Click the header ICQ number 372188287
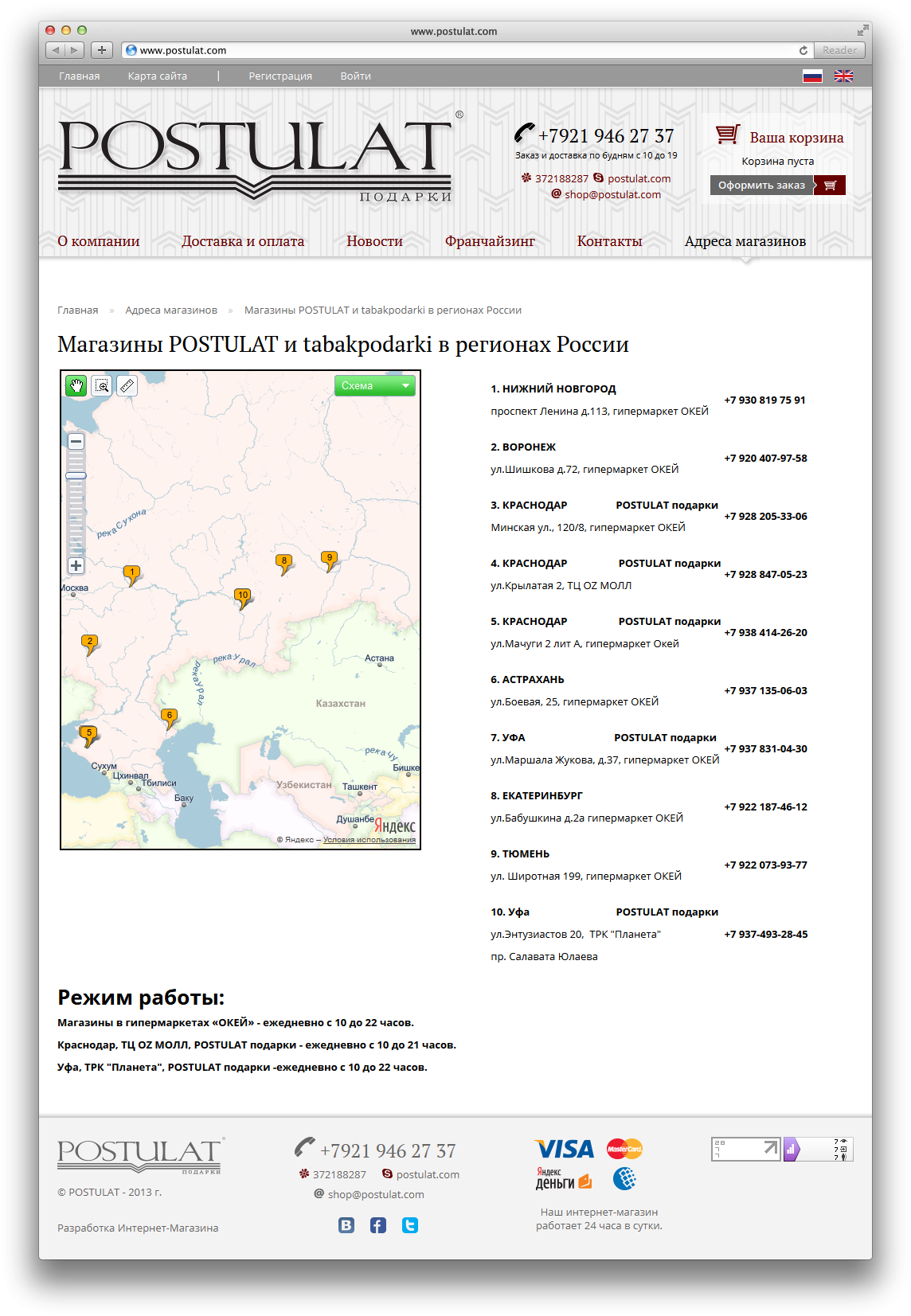This screenshot has height=1316, width=911. (561, 178)
